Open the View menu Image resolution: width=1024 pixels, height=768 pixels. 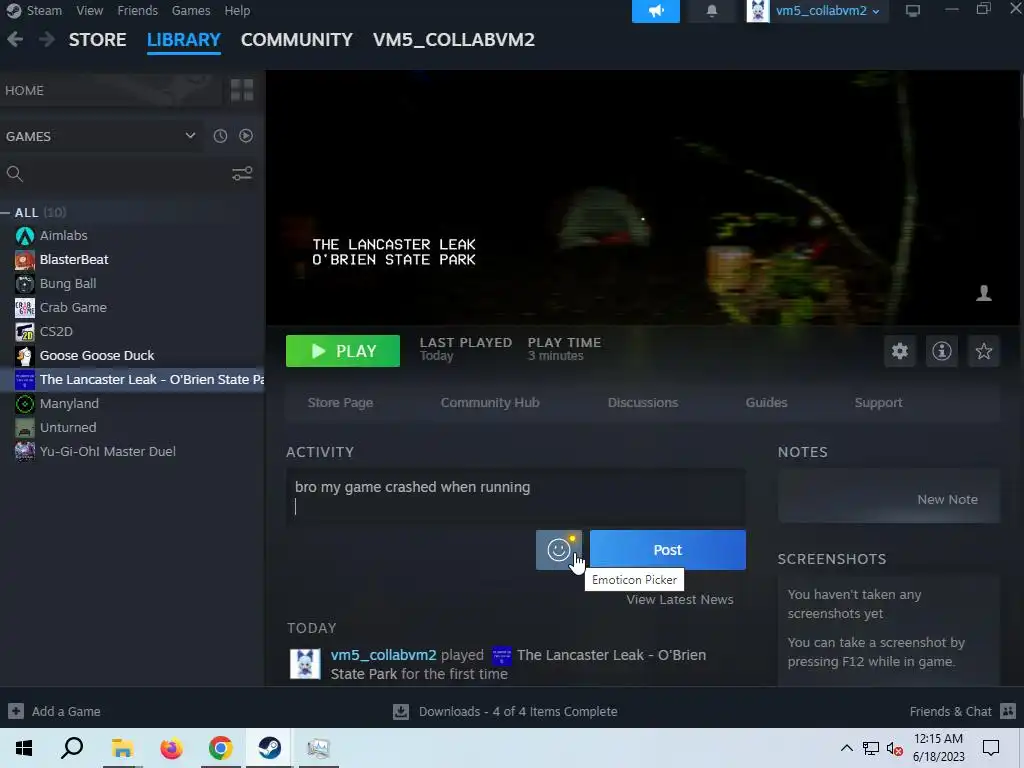tap(89, 10)
